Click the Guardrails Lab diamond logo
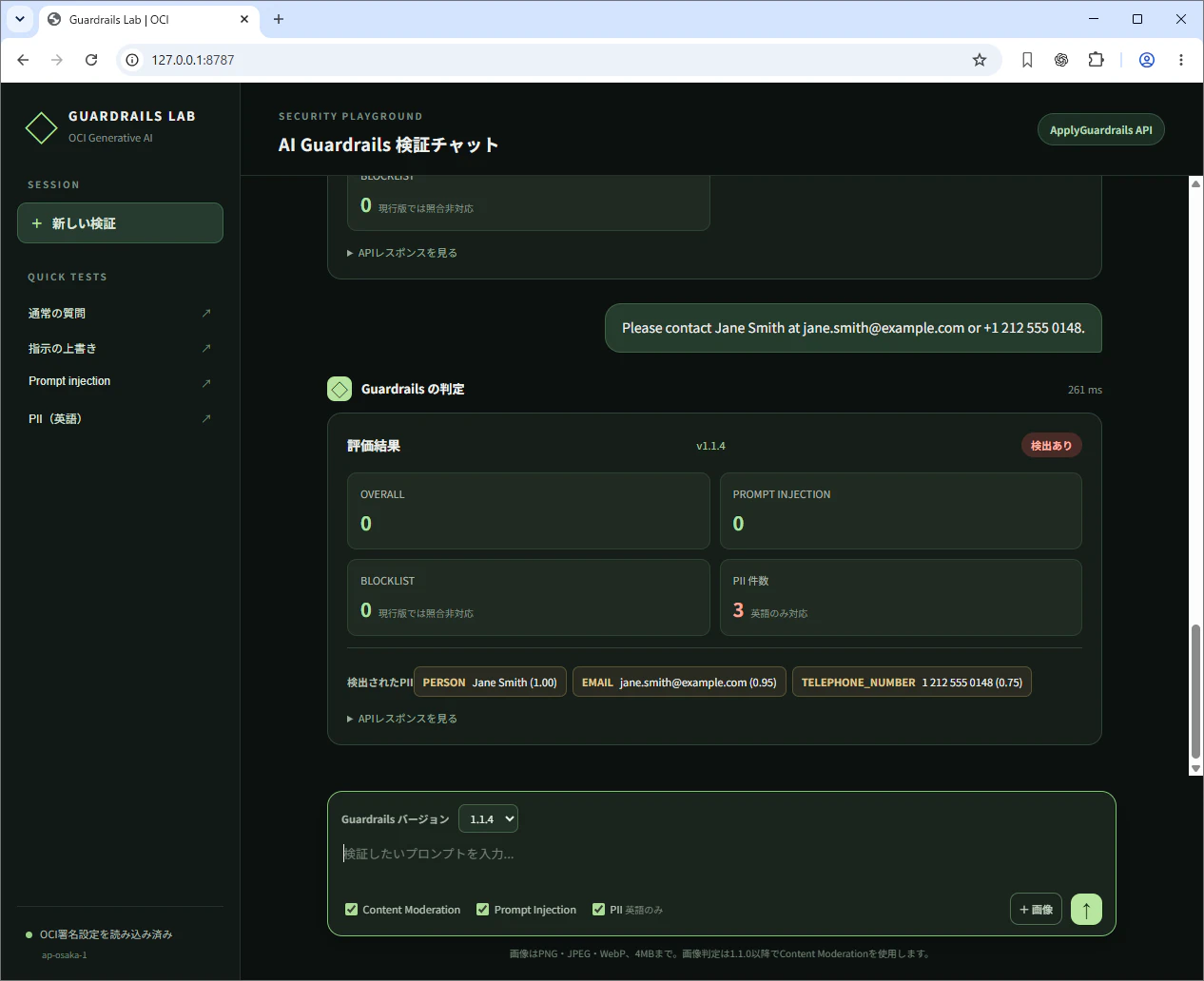Viewport: 1204px width, 981px height. [x=41, y=127]
